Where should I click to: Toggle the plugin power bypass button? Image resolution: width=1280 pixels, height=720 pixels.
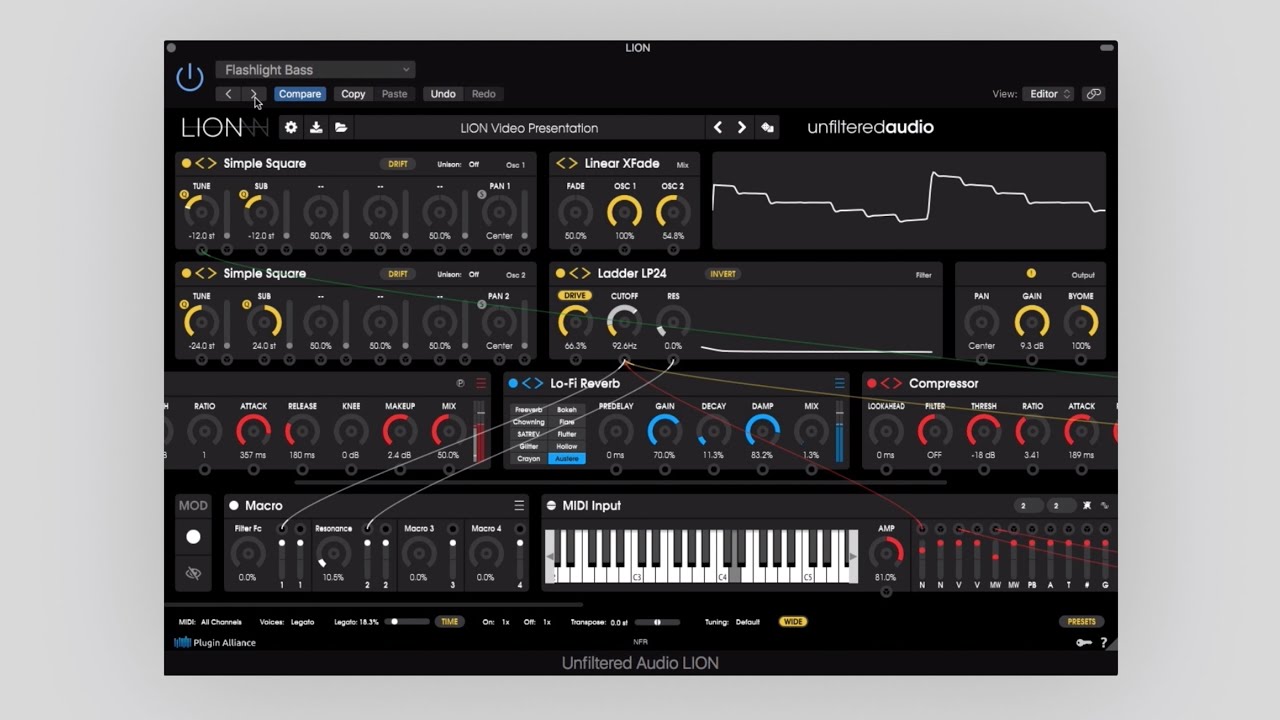pyautogui.click(x=190, y=77)
